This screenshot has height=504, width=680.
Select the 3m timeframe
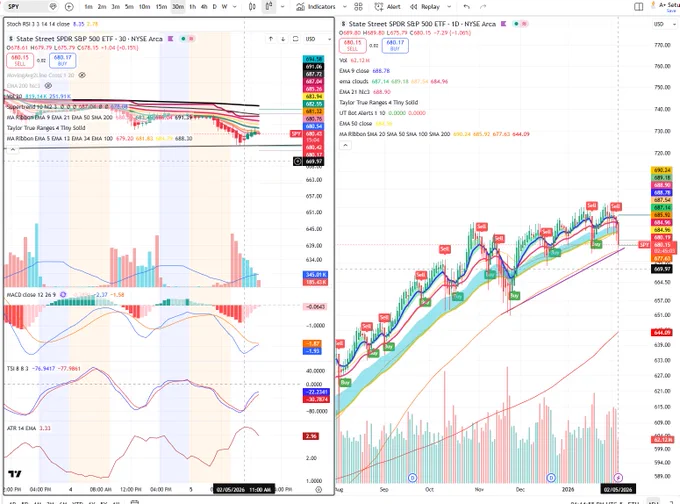[115, 7]
